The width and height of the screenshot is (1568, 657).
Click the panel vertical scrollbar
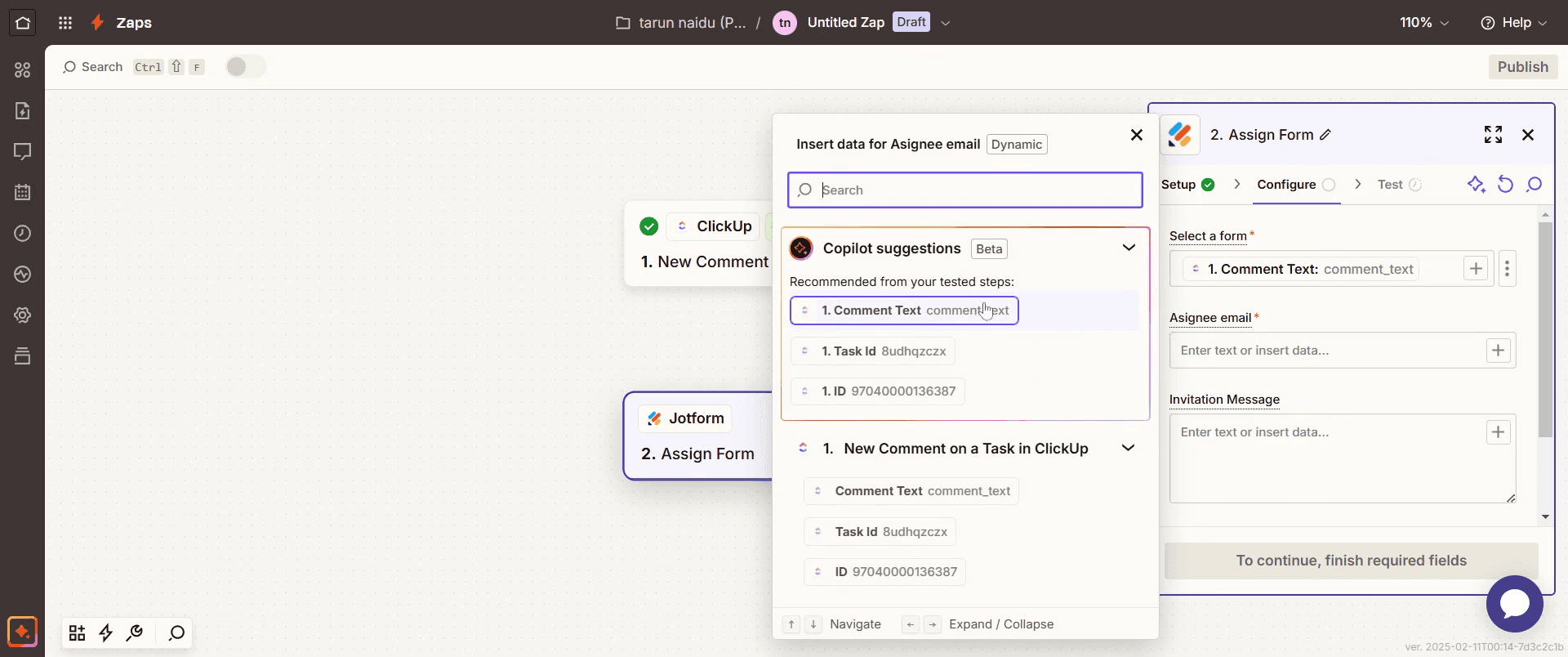coord(1545,329)
